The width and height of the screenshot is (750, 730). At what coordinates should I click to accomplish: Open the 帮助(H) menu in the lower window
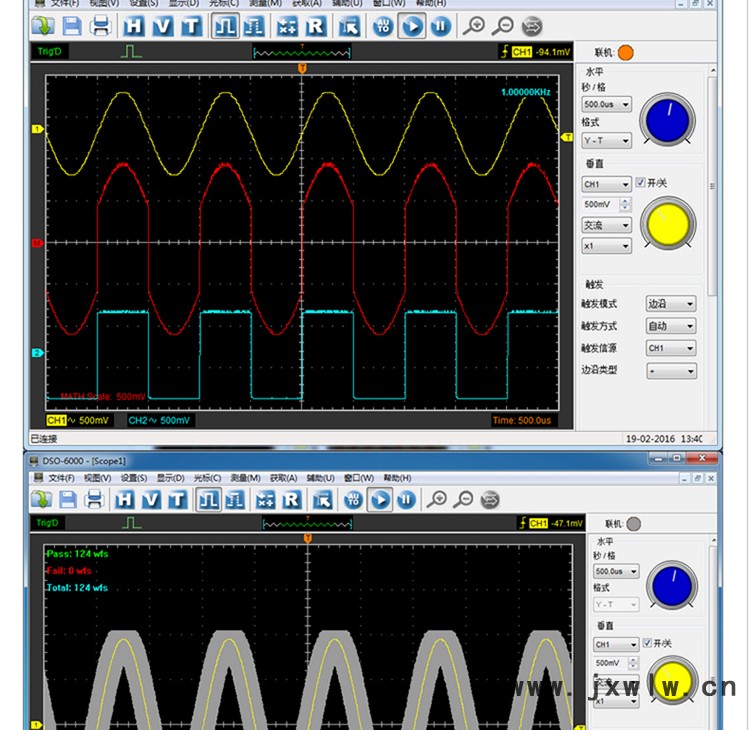[x=398, y=478]
